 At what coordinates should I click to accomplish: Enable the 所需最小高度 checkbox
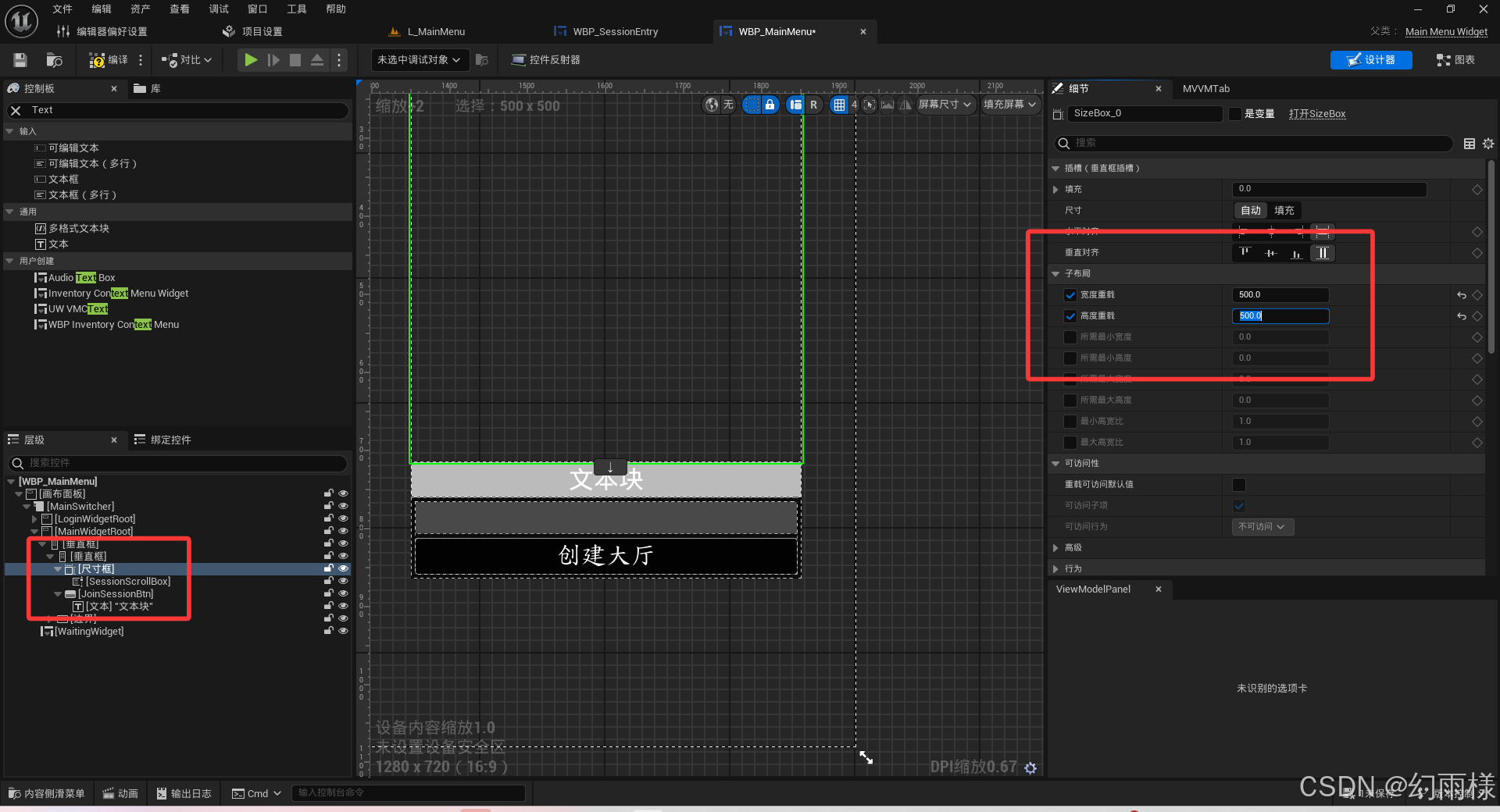[1070, 358]
